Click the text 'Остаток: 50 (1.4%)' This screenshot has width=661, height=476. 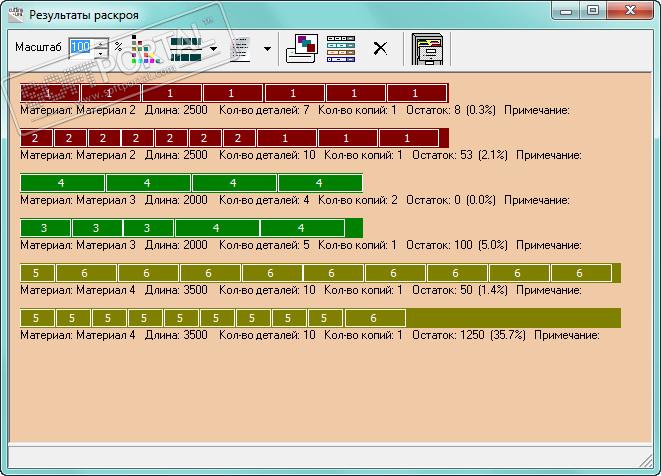point(460,290)
